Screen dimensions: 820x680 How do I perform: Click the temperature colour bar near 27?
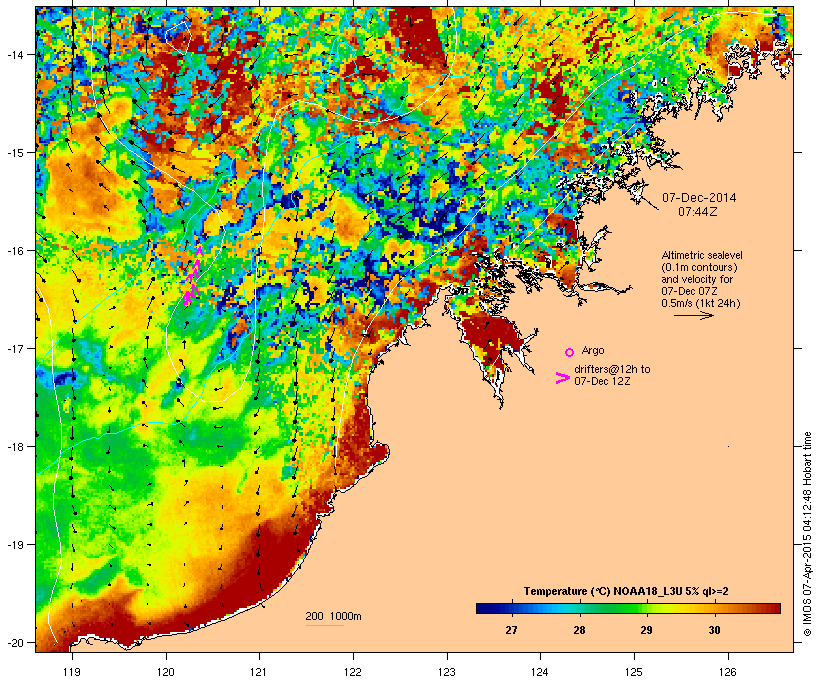click(x=511, y=608)
